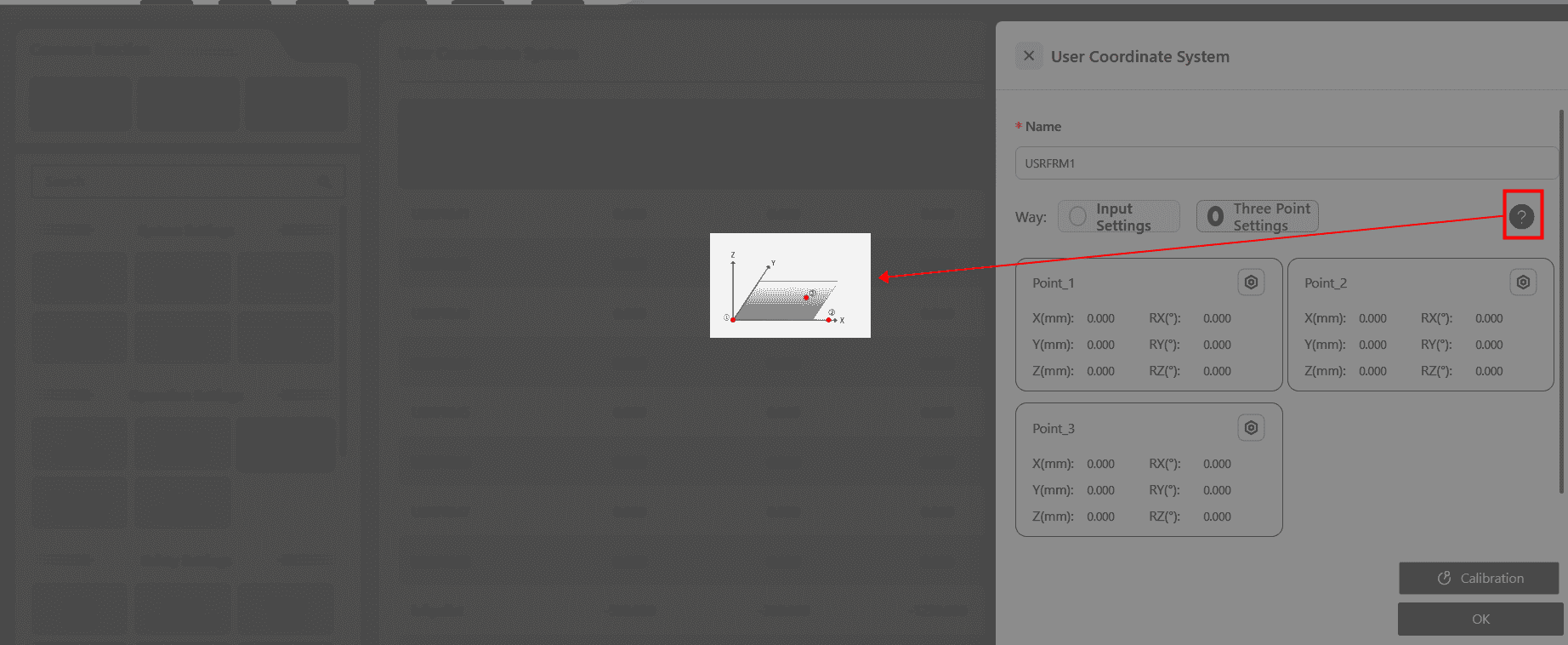Click the Point_3 RY(°) value
The image size is (1568, 645).
click(x=1217, y=490)
